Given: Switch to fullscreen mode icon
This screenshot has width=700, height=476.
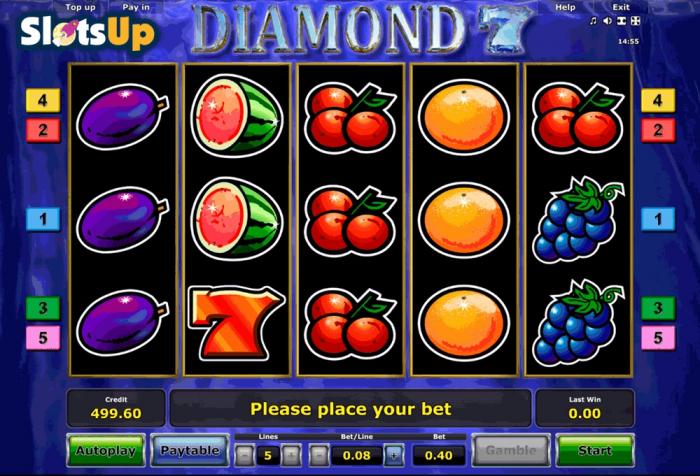Looking at the screenshot, I should point(636,21).
